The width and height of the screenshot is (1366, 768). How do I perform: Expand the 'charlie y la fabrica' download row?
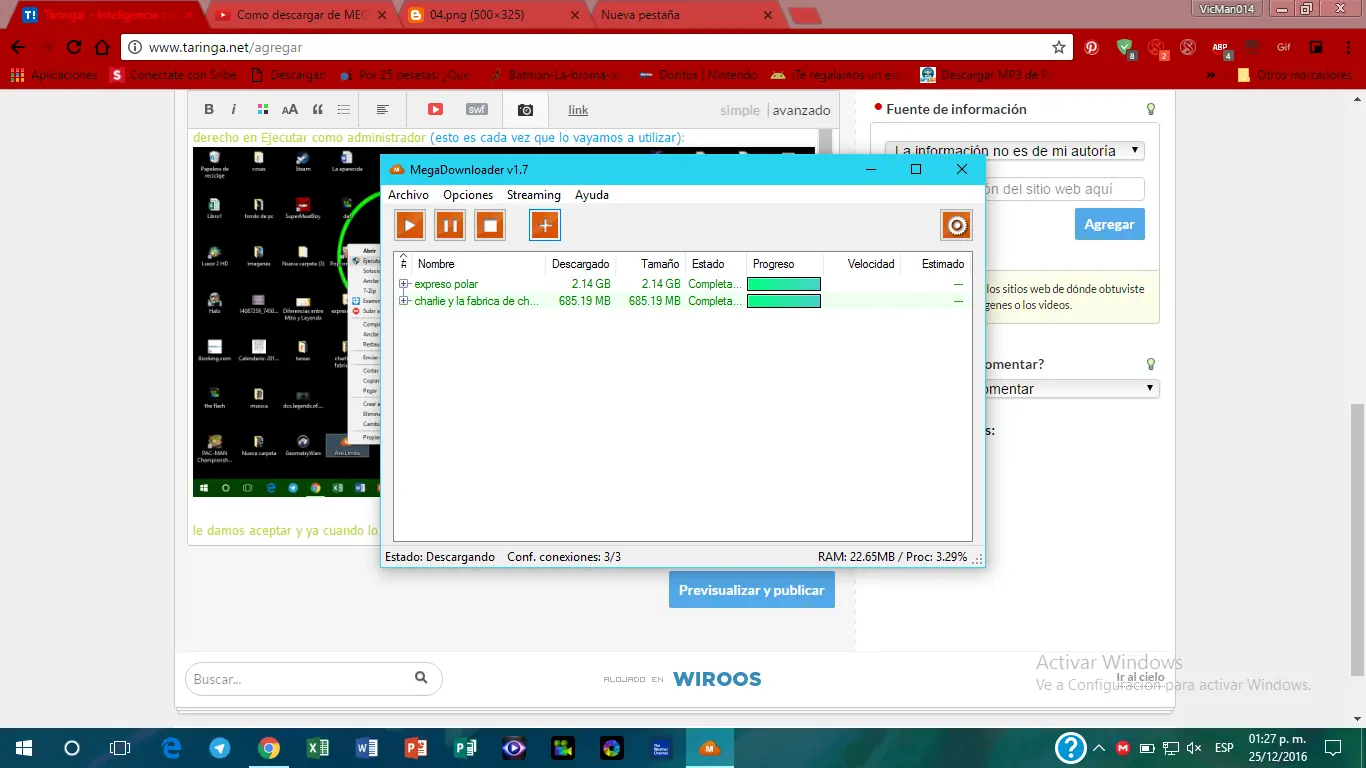[404, 301]
